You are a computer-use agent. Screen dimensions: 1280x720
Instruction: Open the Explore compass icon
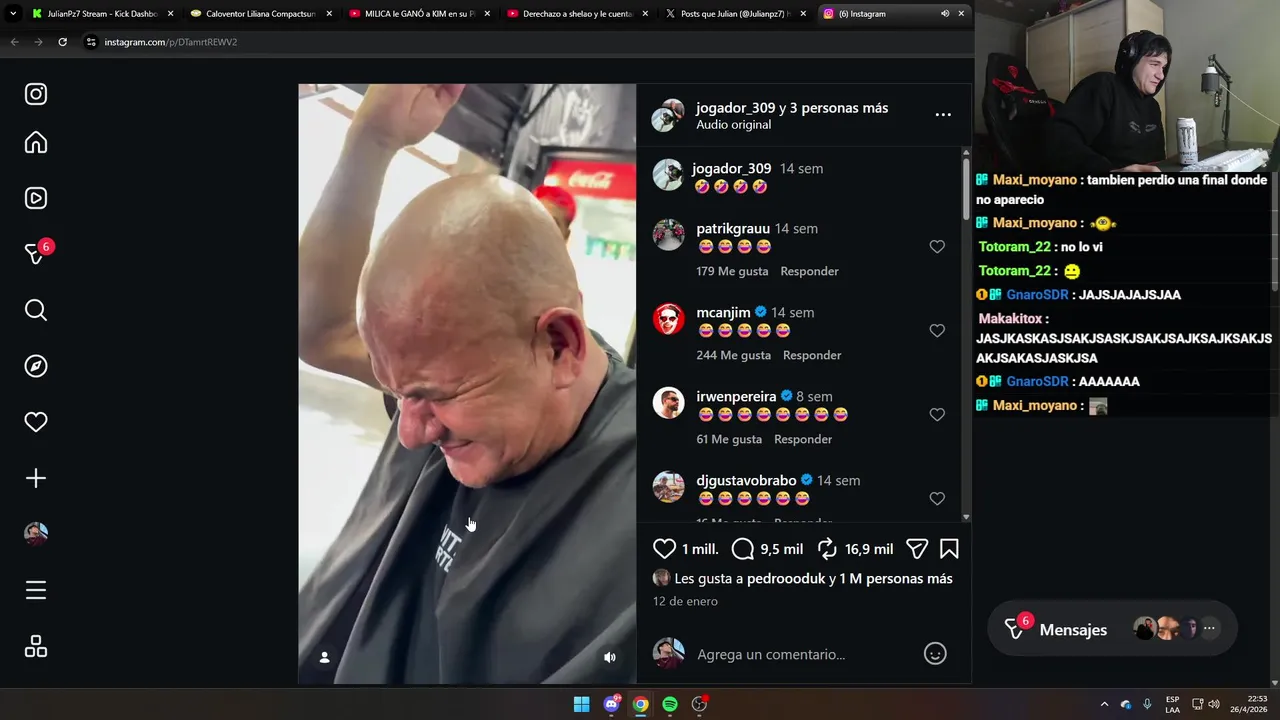tap(36, 366)
